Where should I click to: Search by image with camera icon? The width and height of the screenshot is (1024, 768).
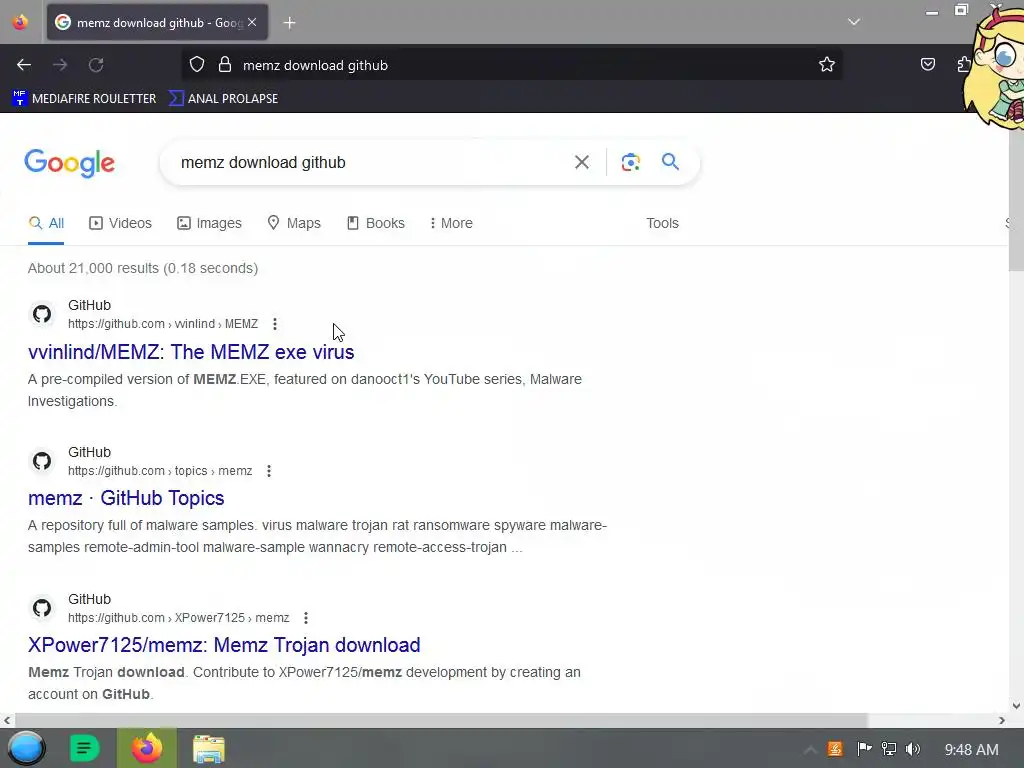[630, 162]
